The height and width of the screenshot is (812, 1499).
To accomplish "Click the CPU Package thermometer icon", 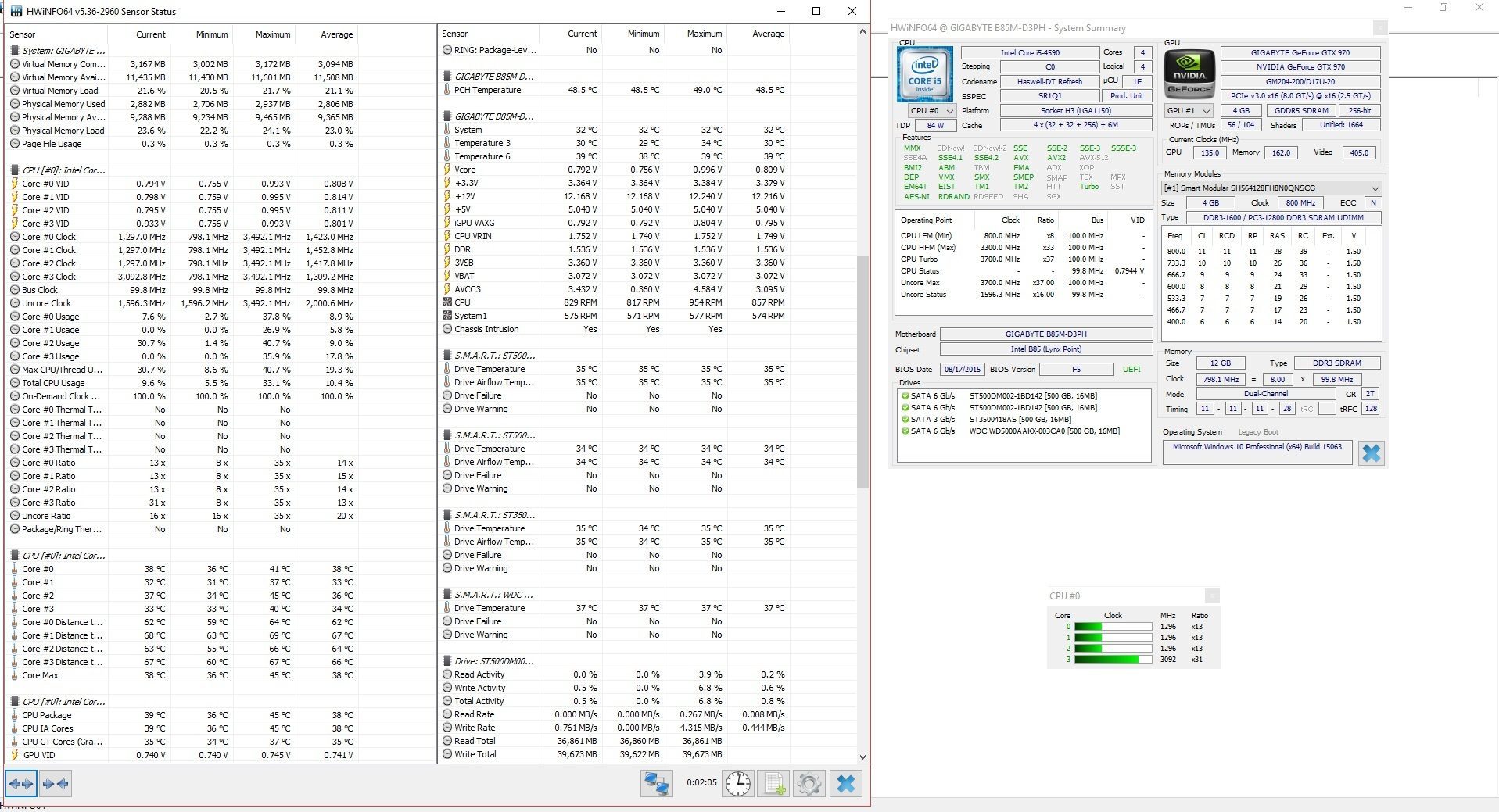I will tap(15, 715).
